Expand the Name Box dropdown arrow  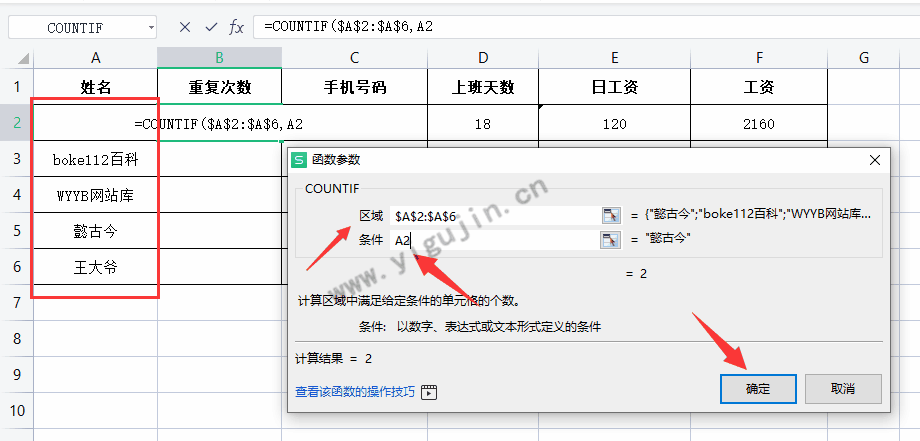pyautogui.click(x=151, y=28)
